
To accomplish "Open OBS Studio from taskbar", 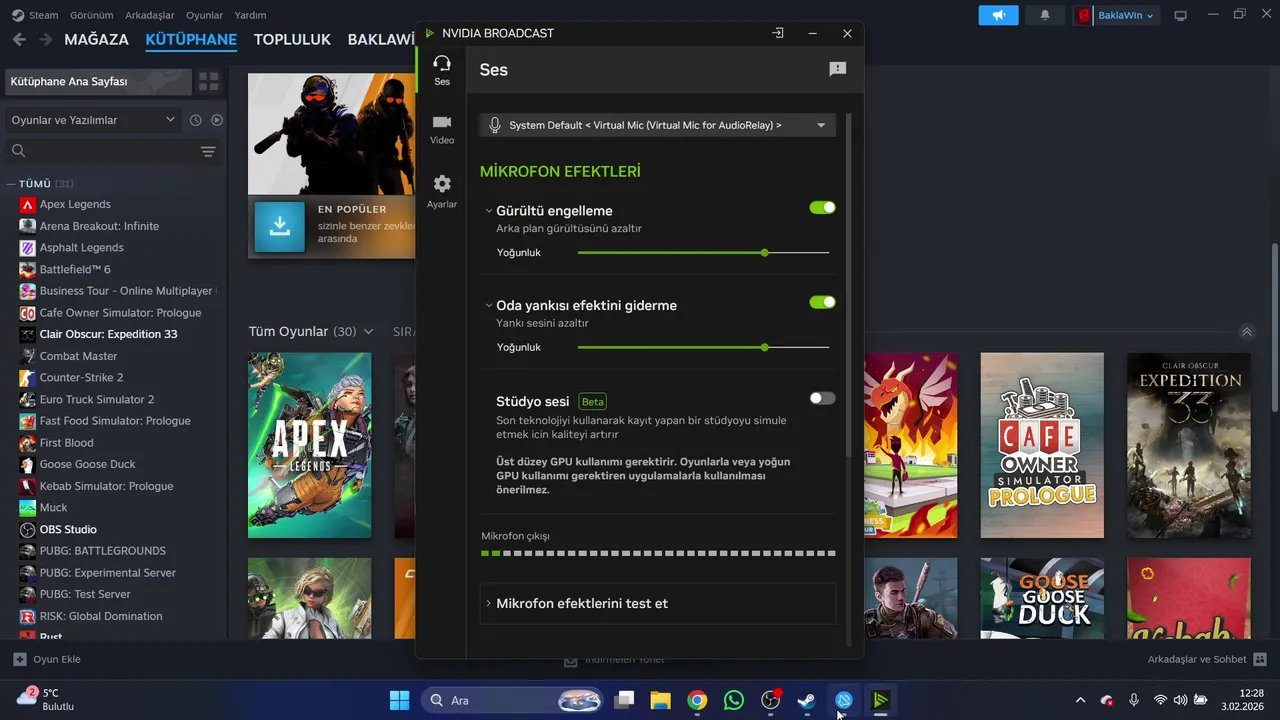I will pos(770,700).
